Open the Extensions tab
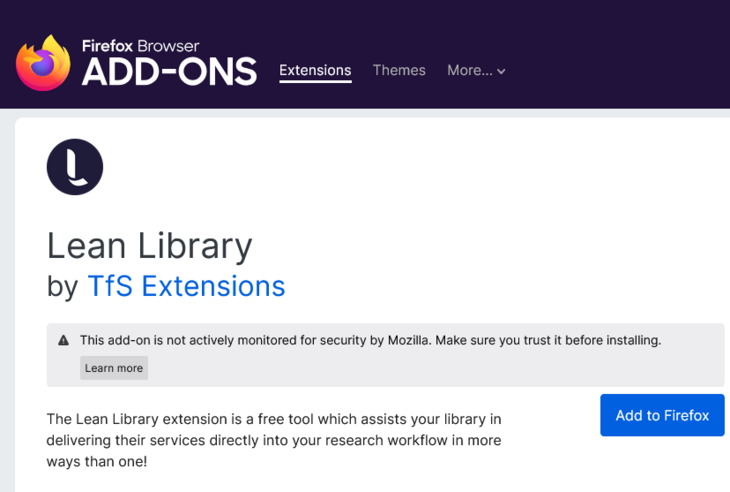The width and height of the screenshot is (730, 492). 315,71
